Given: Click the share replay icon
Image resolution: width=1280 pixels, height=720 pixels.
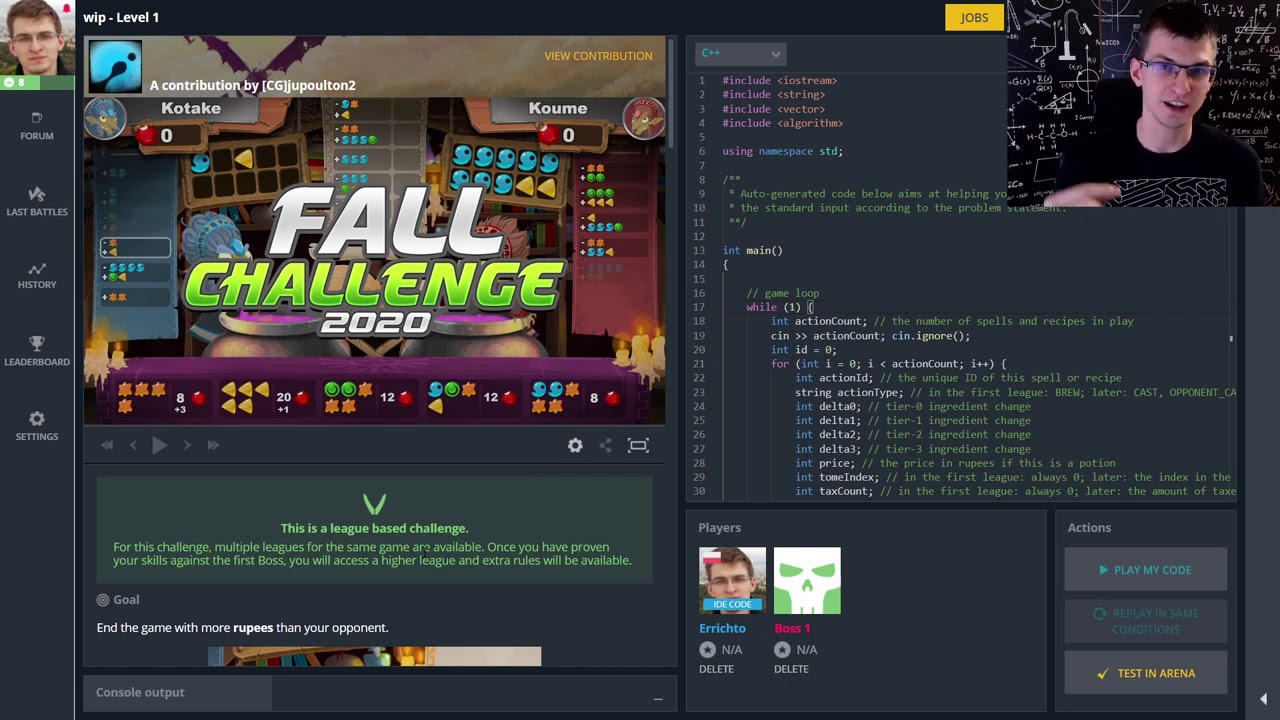Looking at the screenshot, I should [x=605, y=446].
